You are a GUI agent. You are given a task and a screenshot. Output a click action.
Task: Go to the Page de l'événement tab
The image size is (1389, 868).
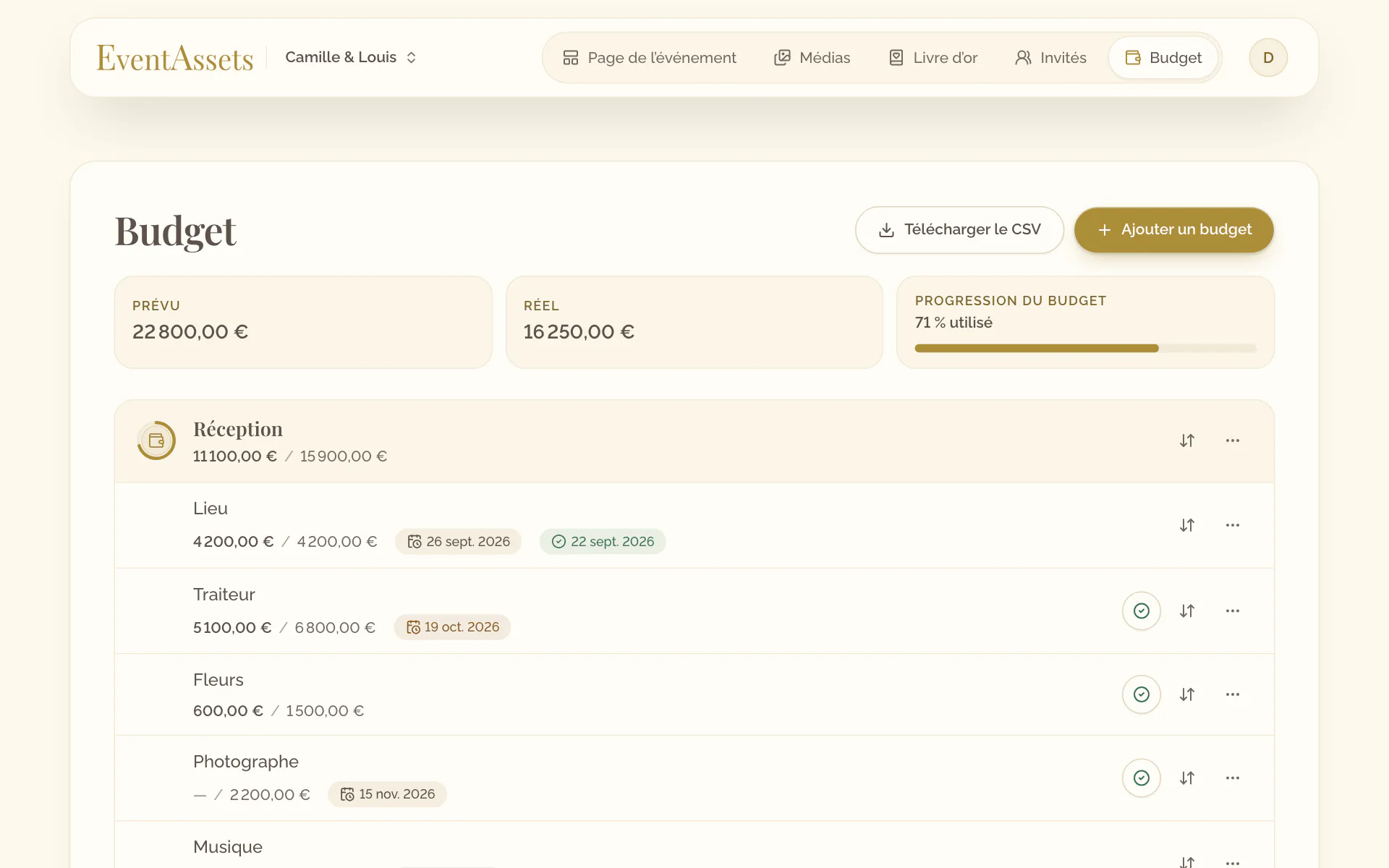point(650,58)
